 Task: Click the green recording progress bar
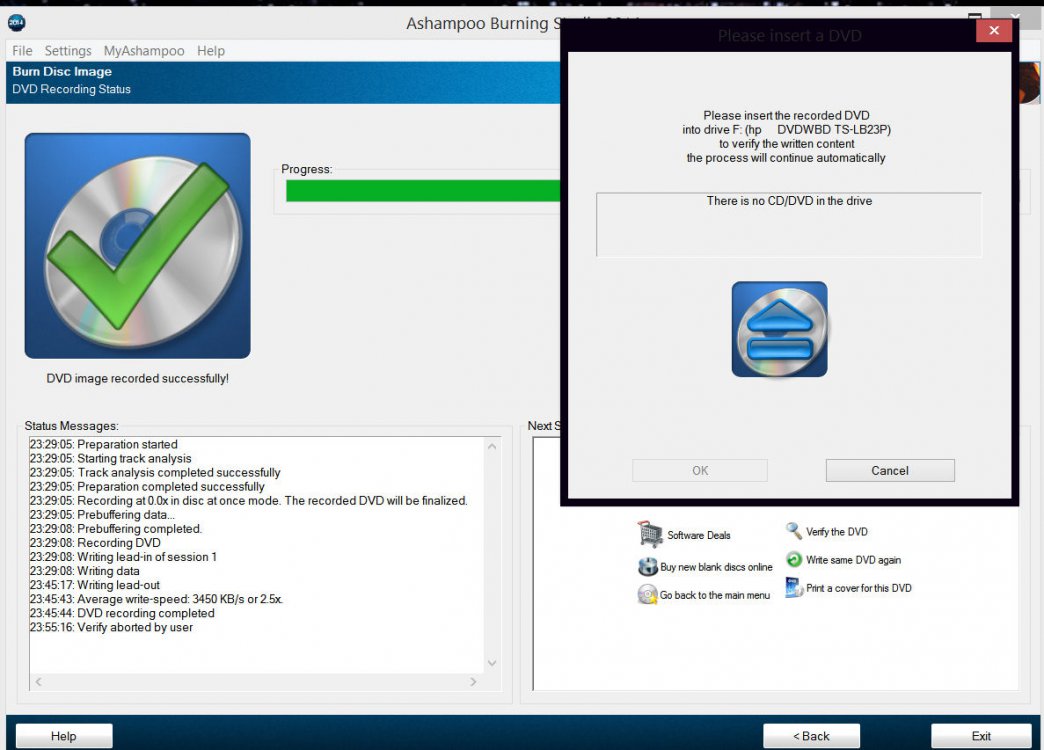point(422,191)
